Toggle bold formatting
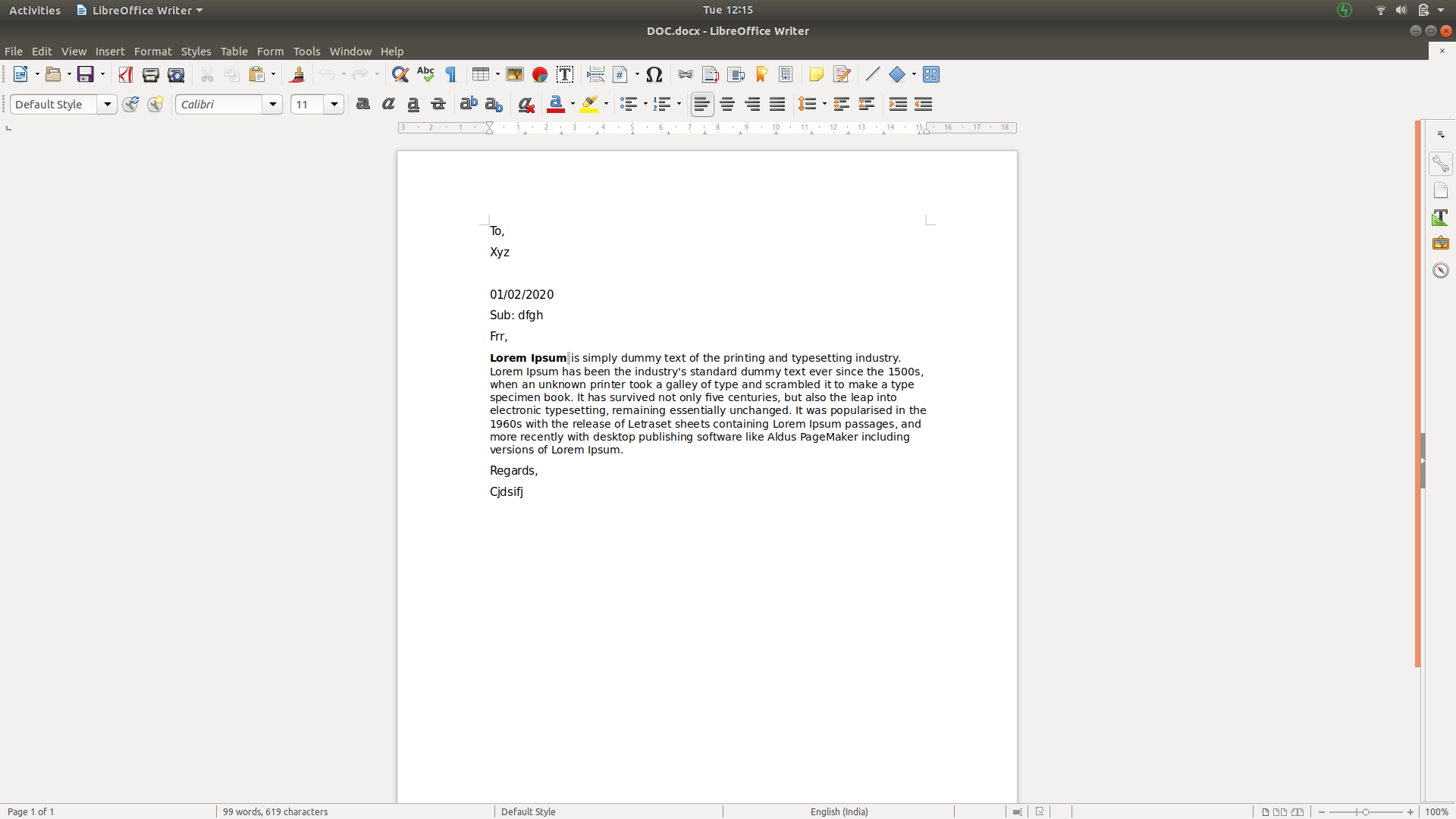This screenshot has width=1456, height=819. pyautogui.click(x=363, y=104)
